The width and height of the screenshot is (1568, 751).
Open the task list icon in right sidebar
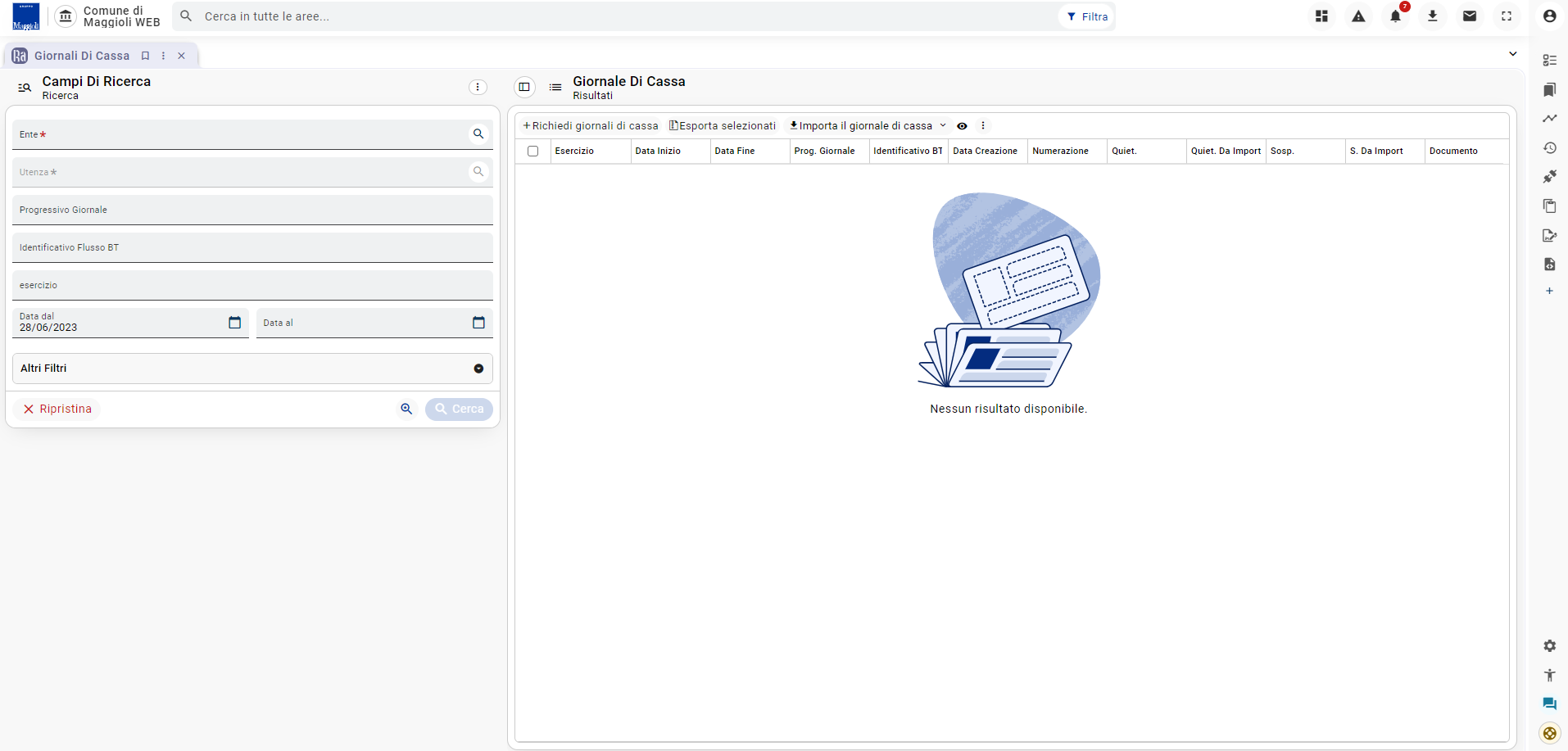tap(1549, 61)
